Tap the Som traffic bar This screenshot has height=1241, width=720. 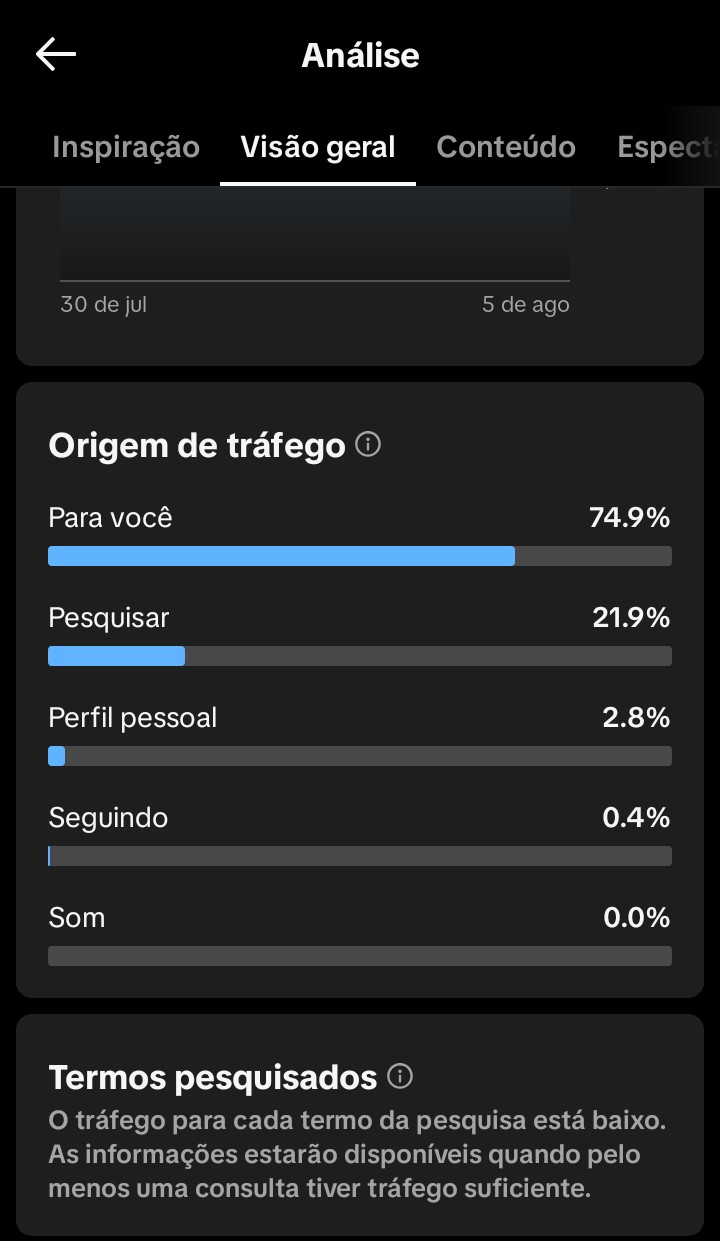360,956
